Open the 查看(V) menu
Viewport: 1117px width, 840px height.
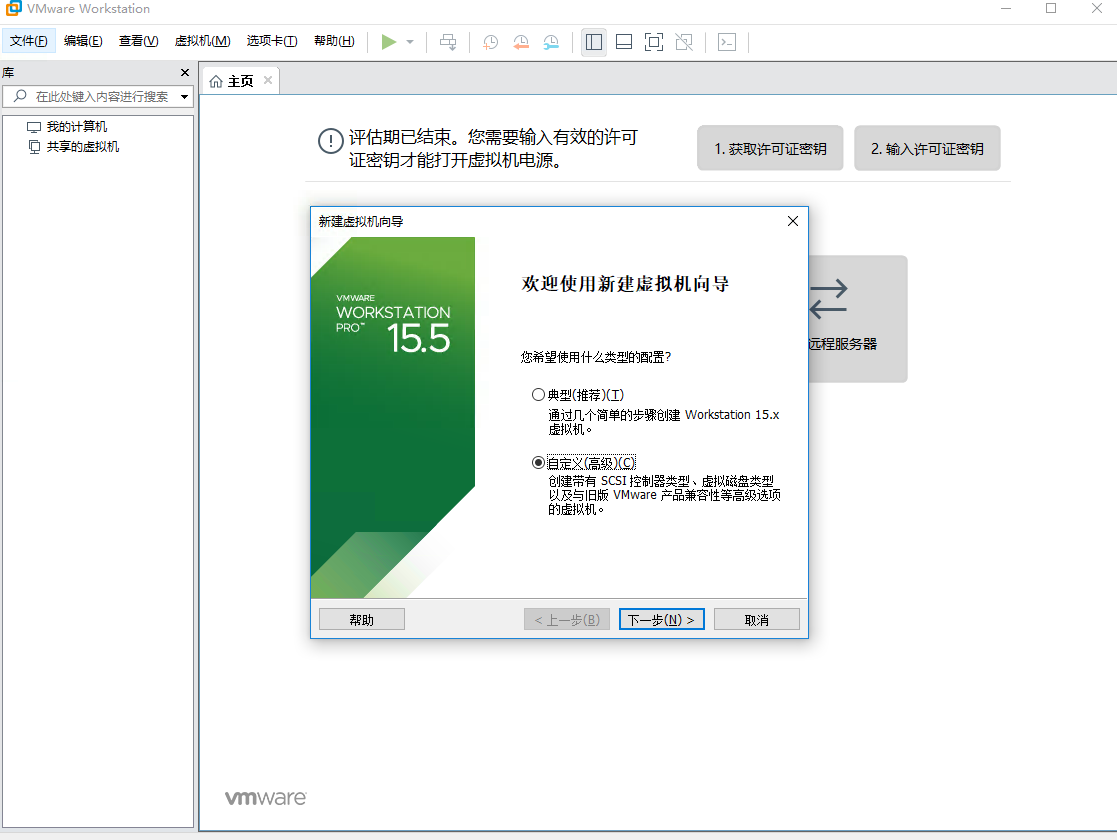pos(138,41)
